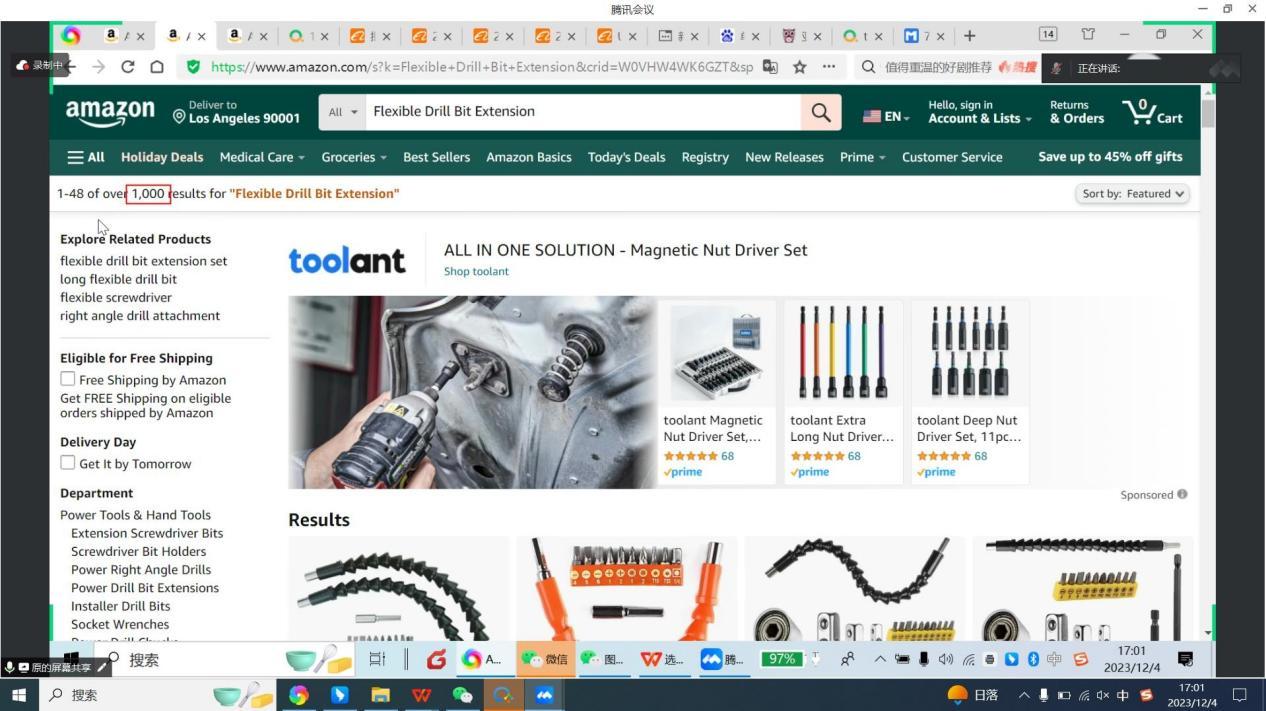Open toolant Magnetic Nut Driver Set thumbnail
The image size is (1266, 711).
717,354
